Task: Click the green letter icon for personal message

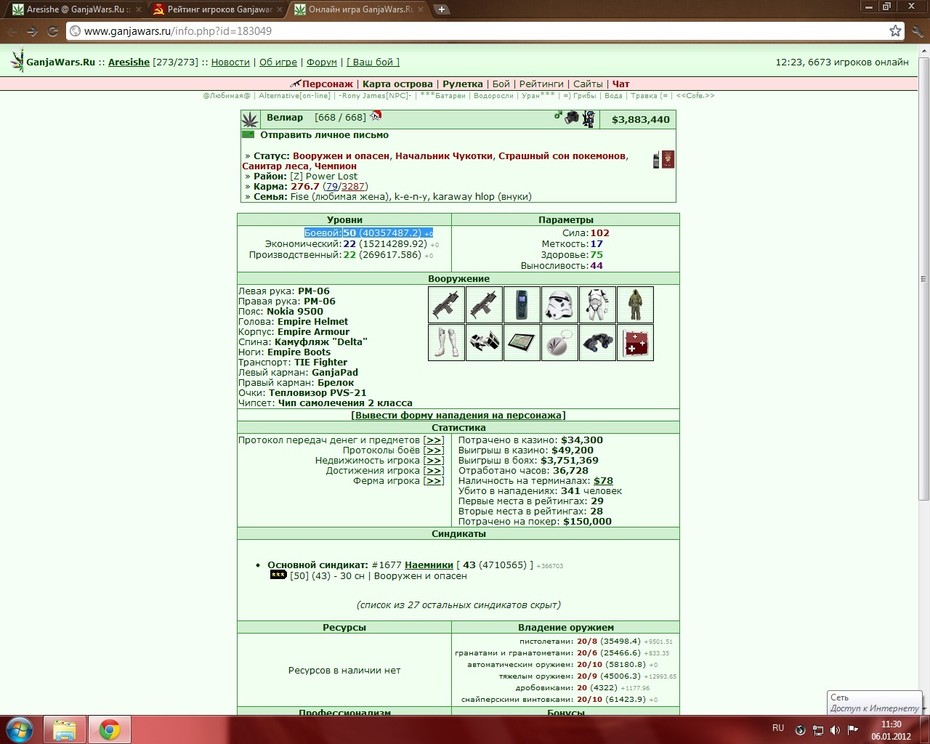Action: coord(248,135)
